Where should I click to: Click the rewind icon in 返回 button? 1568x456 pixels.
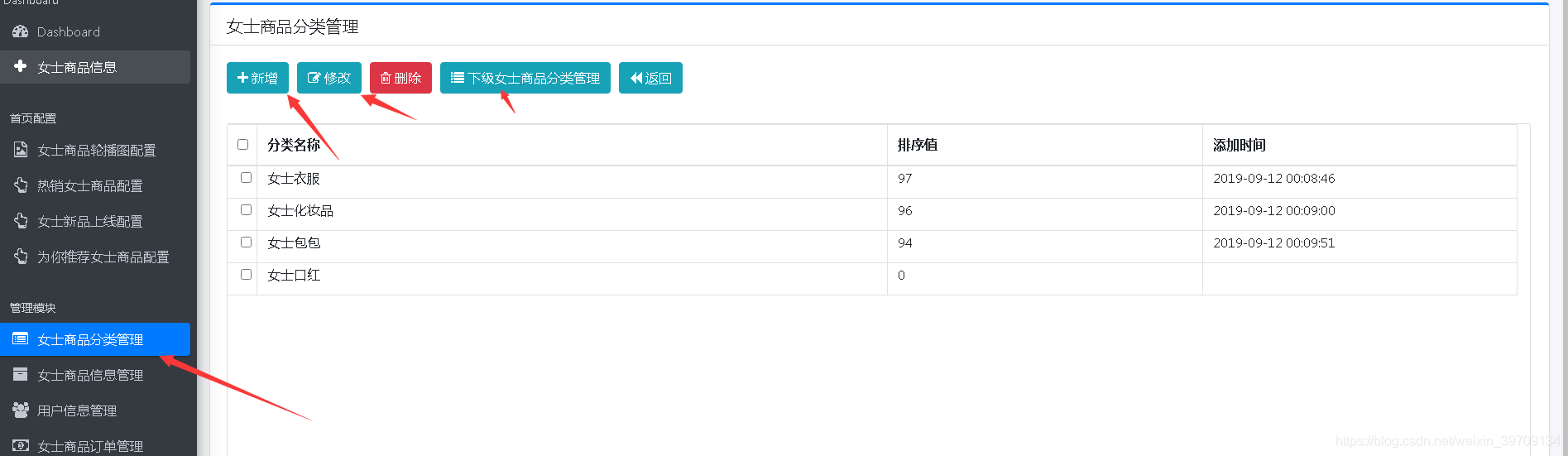pos(636,78)
